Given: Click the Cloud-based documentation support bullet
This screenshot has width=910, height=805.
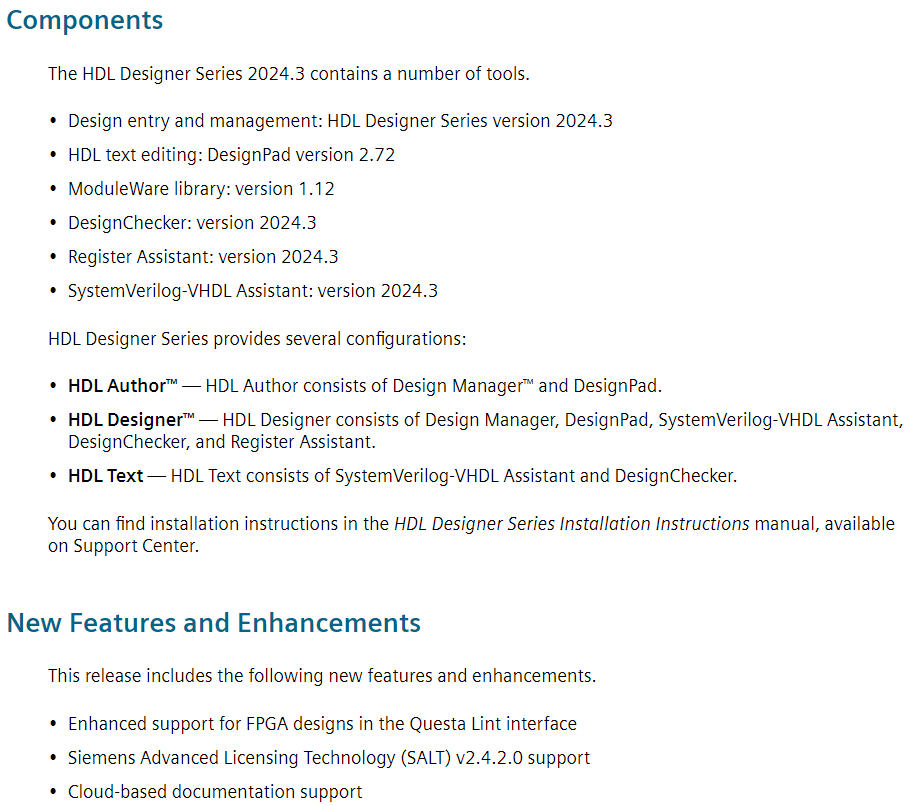Looking at the screenshot, I should coord(215,792).
